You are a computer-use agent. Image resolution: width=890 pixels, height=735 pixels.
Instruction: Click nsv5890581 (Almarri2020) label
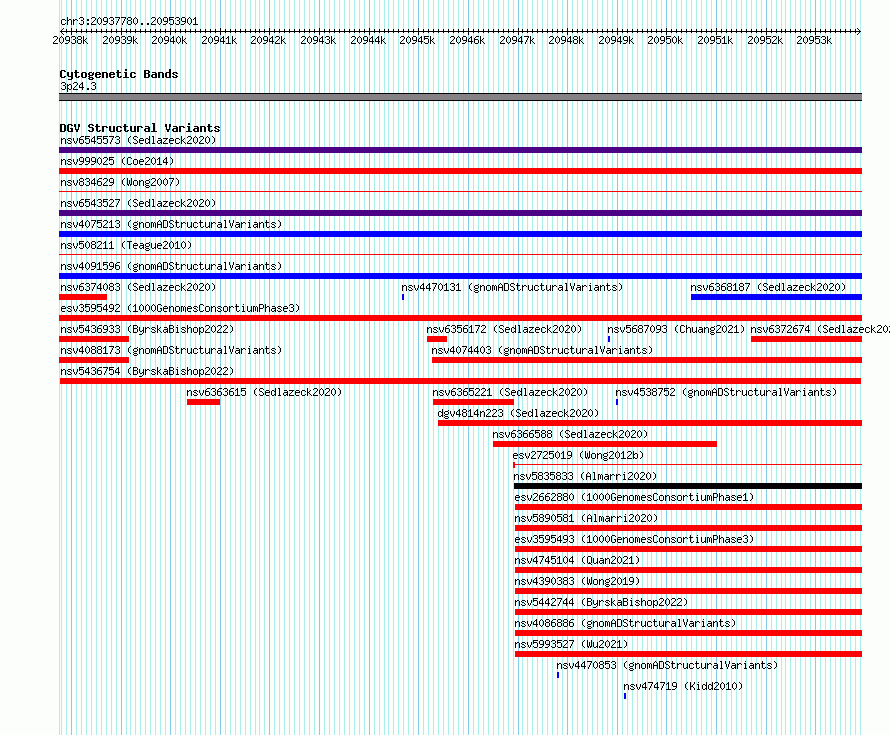click(x=586, y=518)
